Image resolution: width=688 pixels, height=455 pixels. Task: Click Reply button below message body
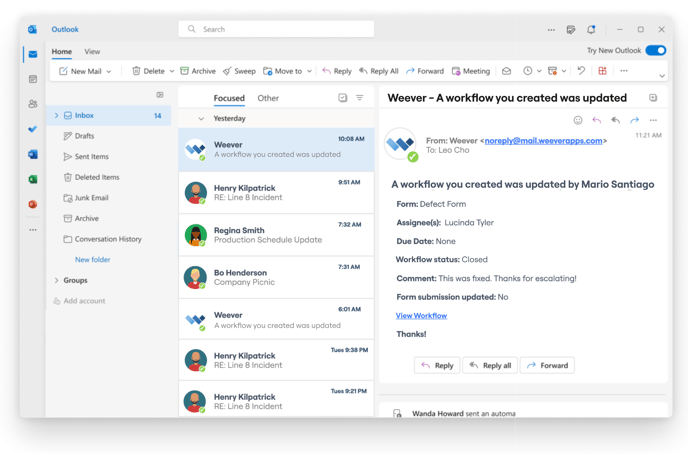coord(437,365)
